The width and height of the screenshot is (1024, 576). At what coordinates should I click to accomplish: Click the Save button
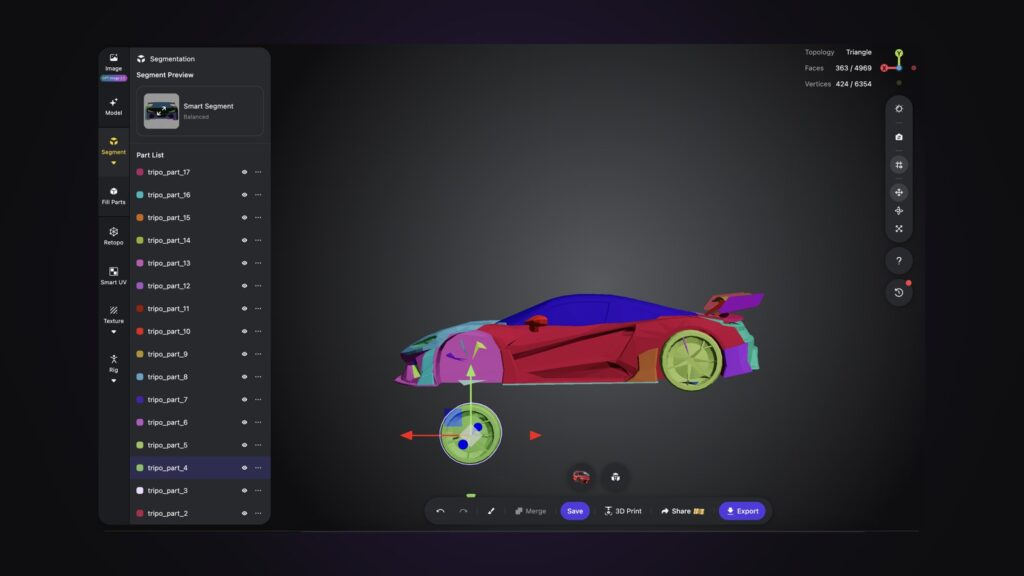(x=575, y=511)
